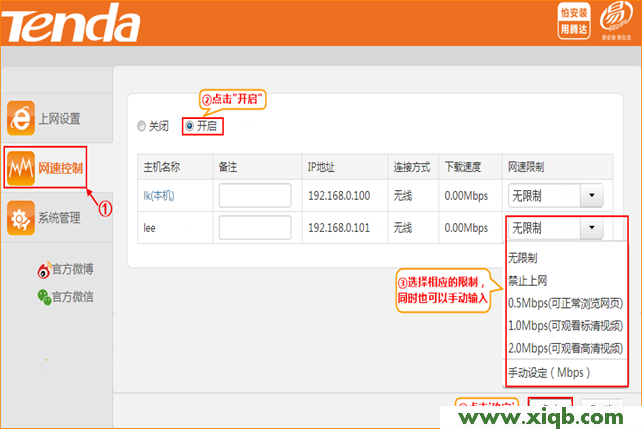This screenshot has height=429, width=642.
Task: Choose 0.5Mbps(可正常浏览网页) option
Action: click(x=565, y=303)
